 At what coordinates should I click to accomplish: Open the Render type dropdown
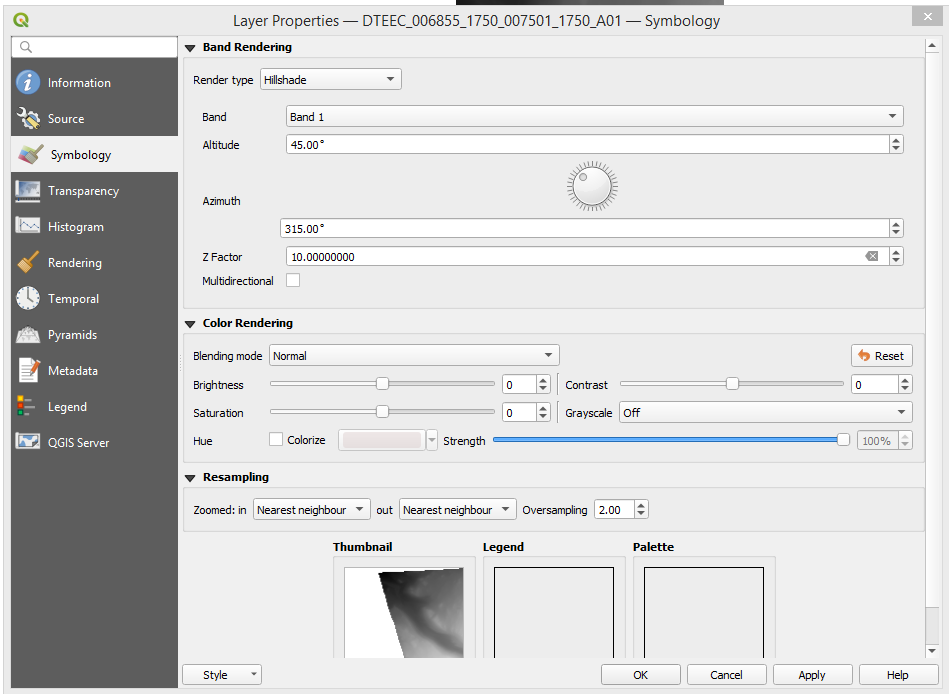tap(330, 79)
